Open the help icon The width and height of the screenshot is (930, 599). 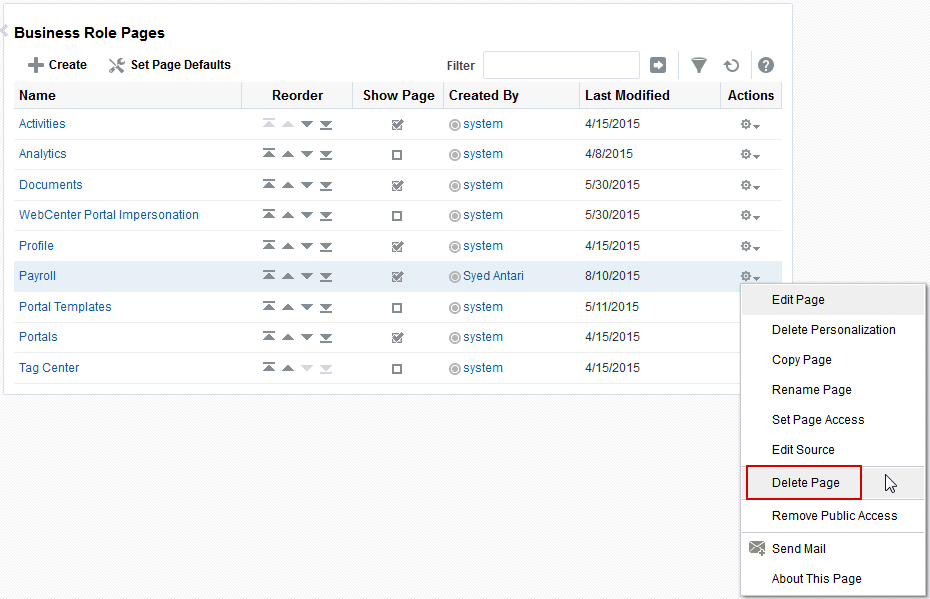coord(765,64)
